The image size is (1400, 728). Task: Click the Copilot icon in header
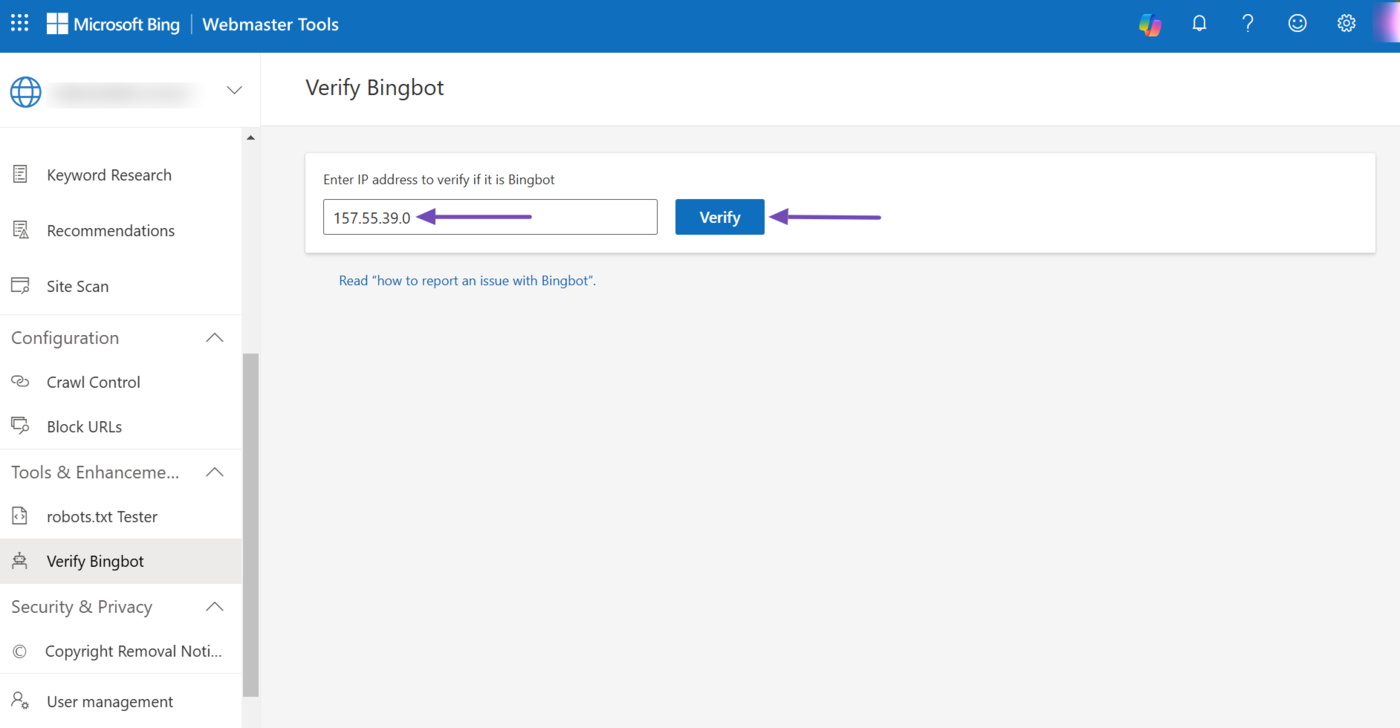click(1150, 24)
